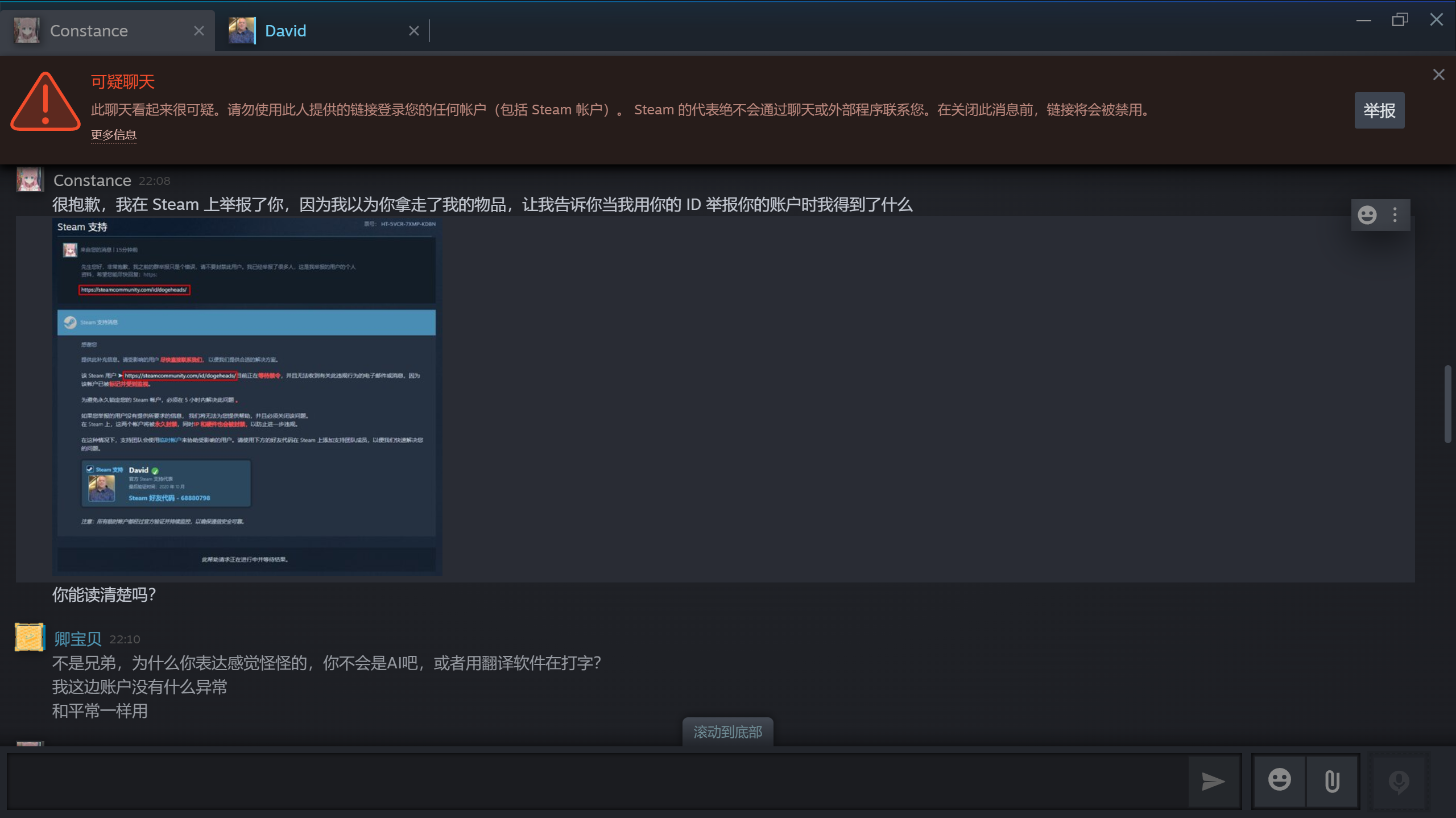Open the 更多信息 more info link
Viewport: 1456px width, 818px height.
point(114,135)
